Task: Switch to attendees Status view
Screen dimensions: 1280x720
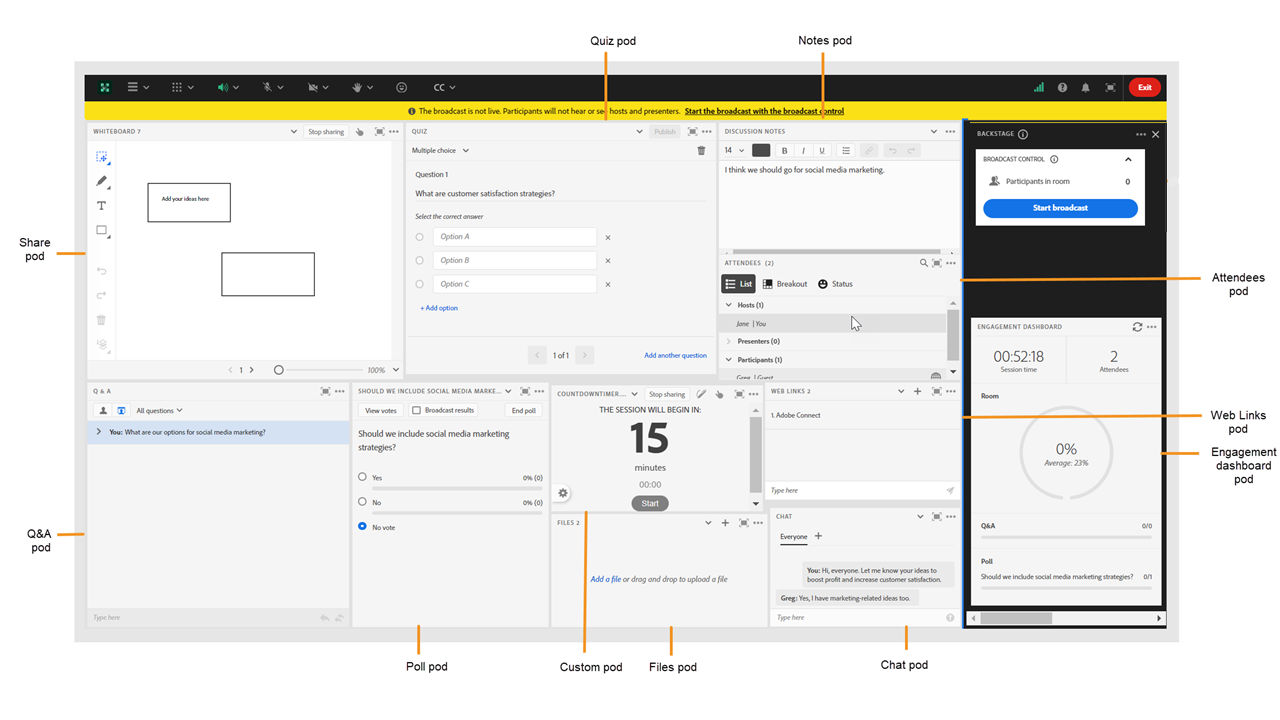Action: click(x=835, y=284)
